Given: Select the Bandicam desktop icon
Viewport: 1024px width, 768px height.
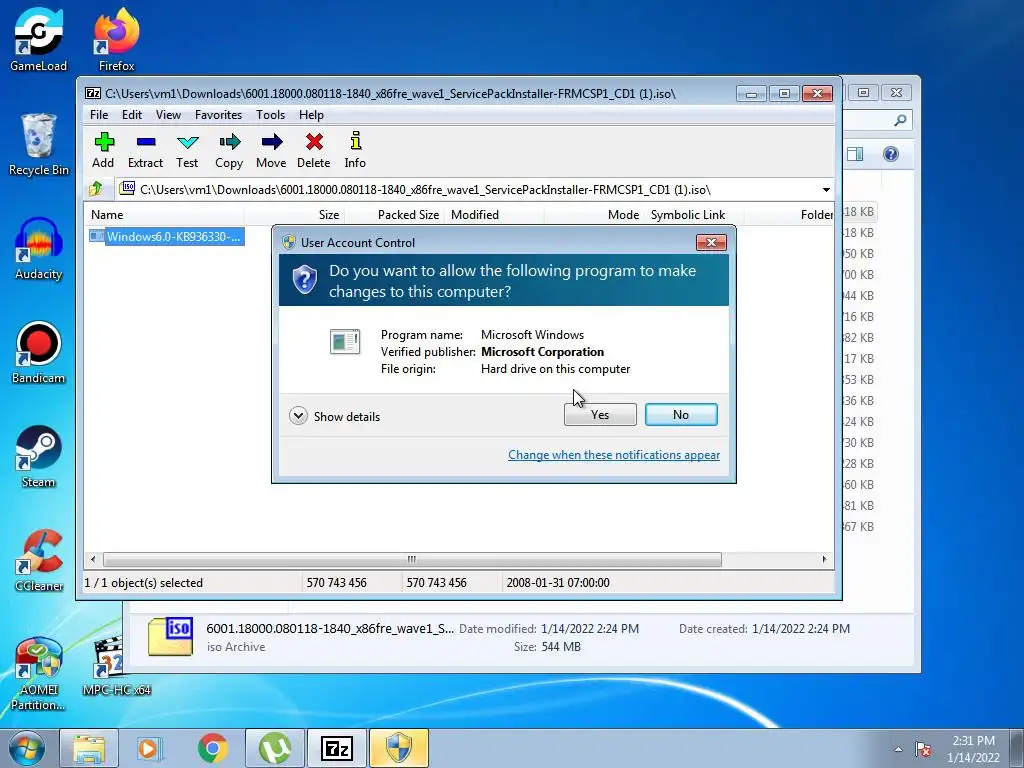Looking at the screenshot, I should pyautogui.click(x=39, y=353).
